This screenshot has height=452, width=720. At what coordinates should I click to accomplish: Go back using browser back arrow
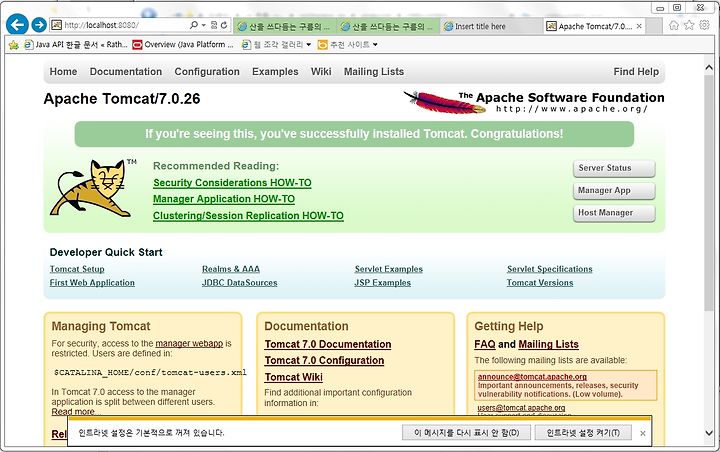pos(17,25)
